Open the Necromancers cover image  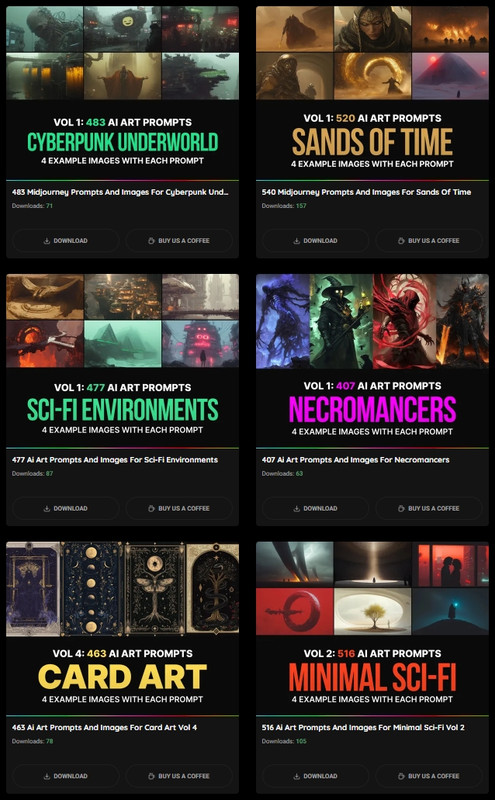[x=373, y=361]
